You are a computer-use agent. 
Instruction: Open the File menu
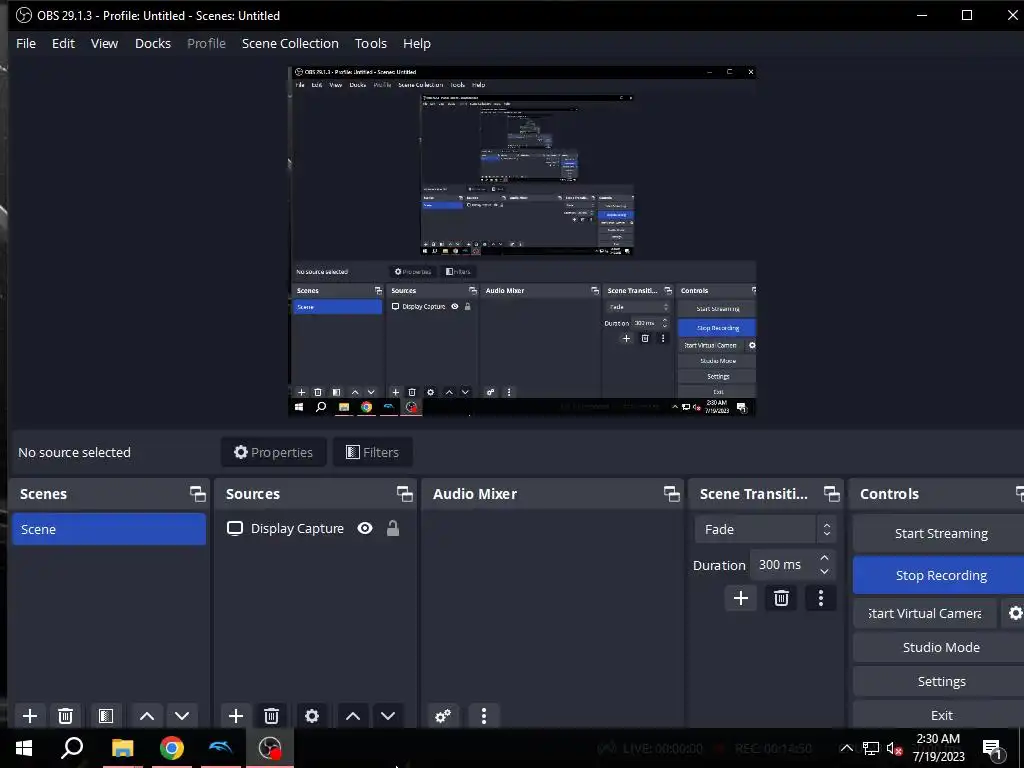[x=26, y=44]
